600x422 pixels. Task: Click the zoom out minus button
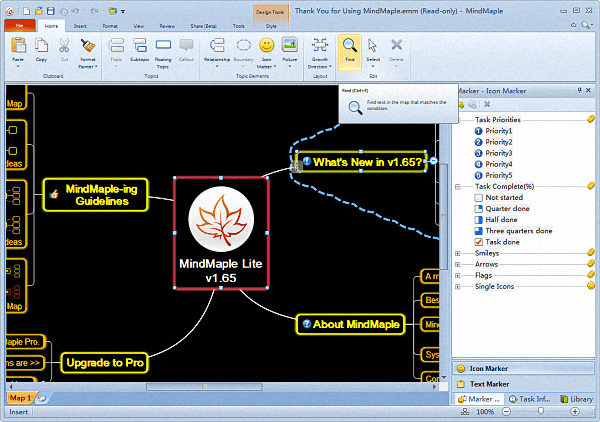506,412
